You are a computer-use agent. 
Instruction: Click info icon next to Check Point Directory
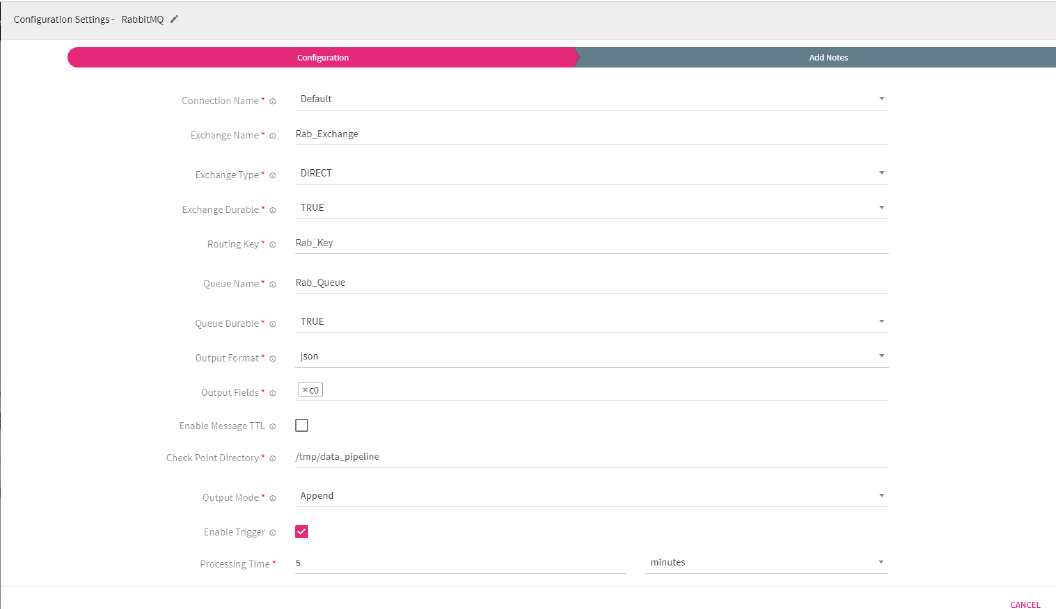coord(273,458)
